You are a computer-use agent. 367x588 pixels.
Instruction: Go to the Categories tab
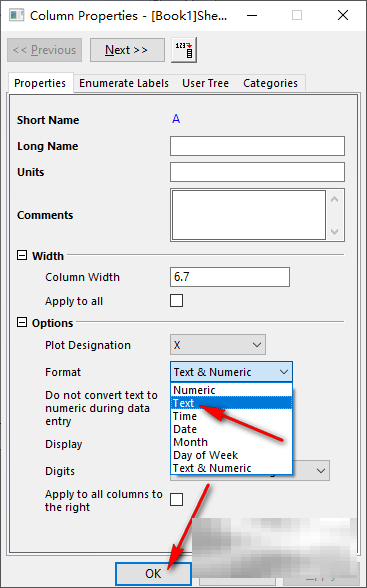[270, 83]
